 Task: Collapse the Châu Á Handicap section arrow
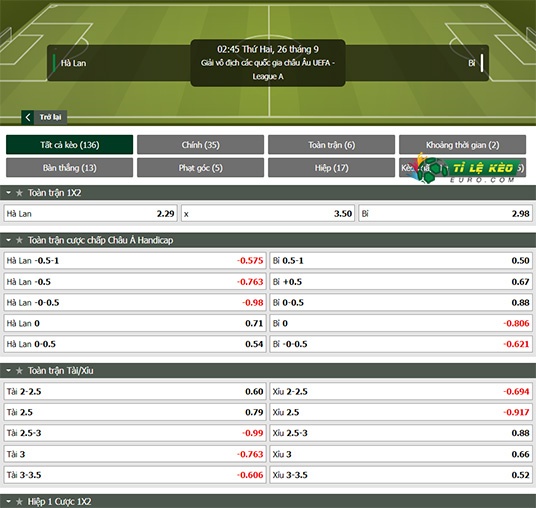9,240
